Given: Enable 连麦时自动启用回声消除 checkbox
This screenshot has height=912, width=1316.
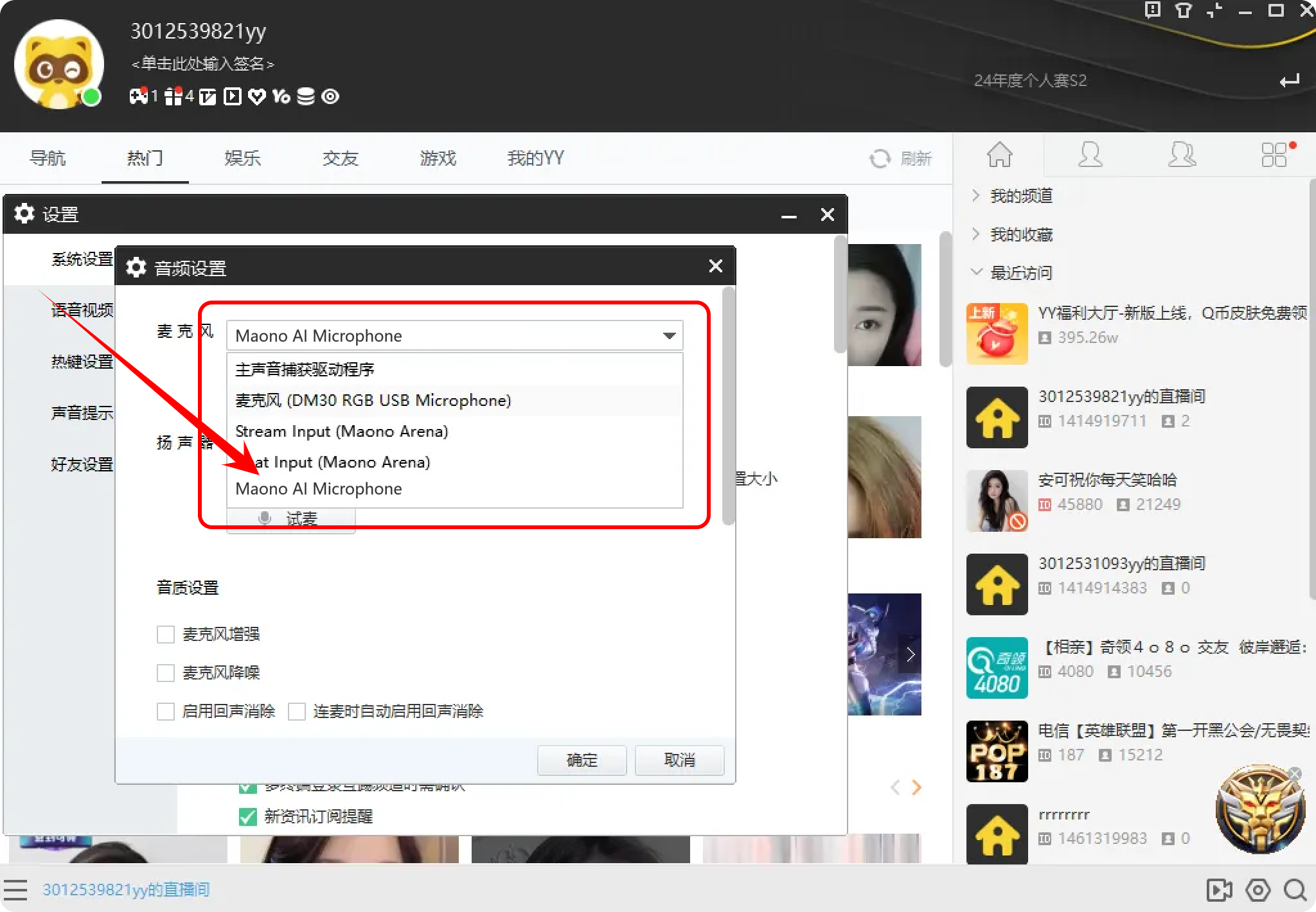Looking at the screenshot, I should [x=297, y=712].
